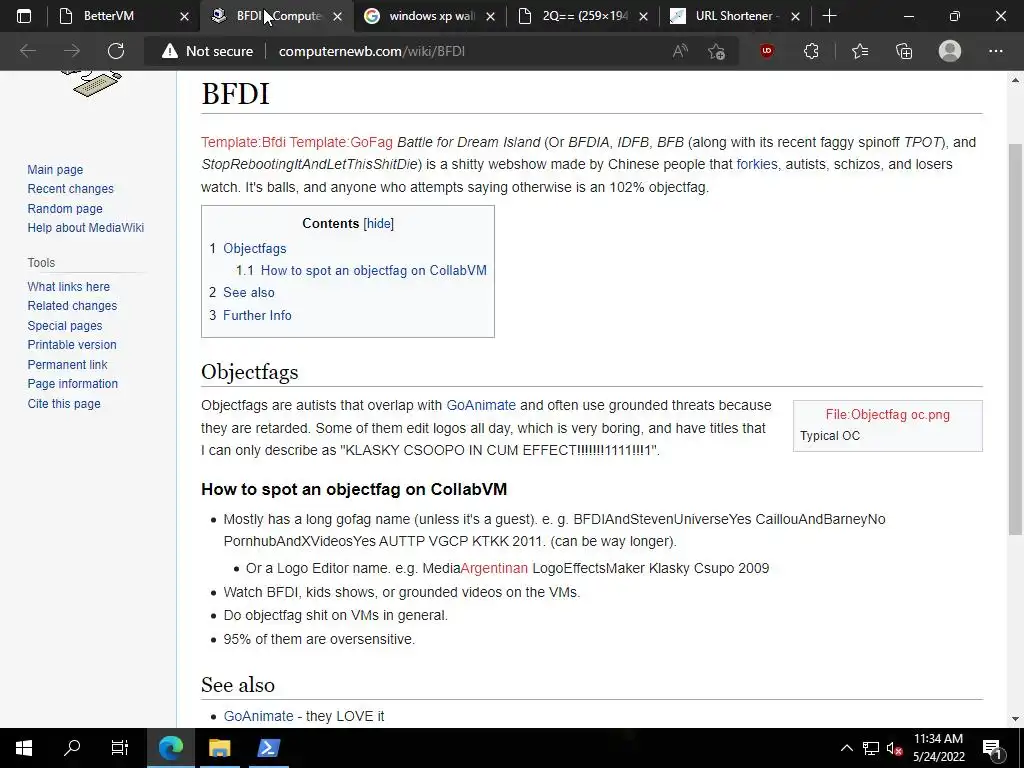The image size is (1024, 768).
Task: Open Related changes tool link
Action: 72,306
